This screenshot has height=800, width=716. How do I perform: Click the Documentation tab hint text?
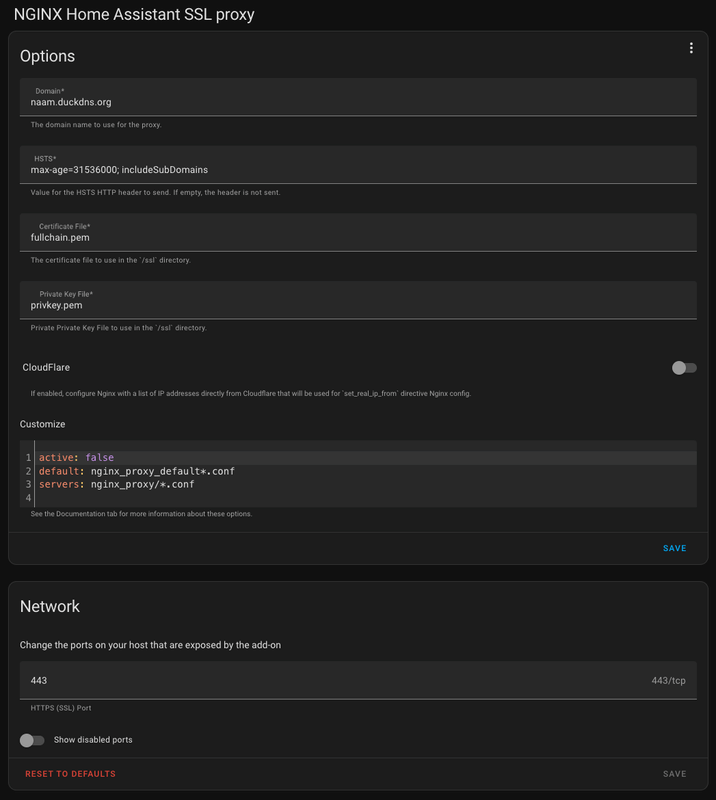(x=141, y=514)
